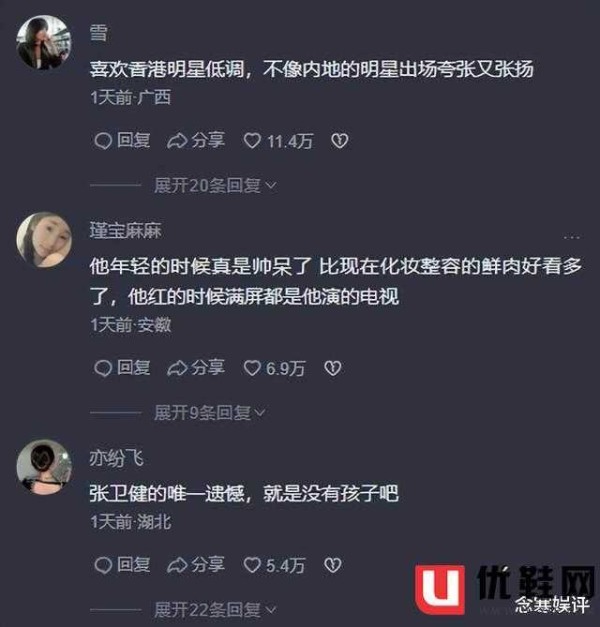The height and width of the screenshot is (627, 600).
Task: Open three-dot menu beside 瑾宝麻麻 comment
Action: tap(572, 237)
